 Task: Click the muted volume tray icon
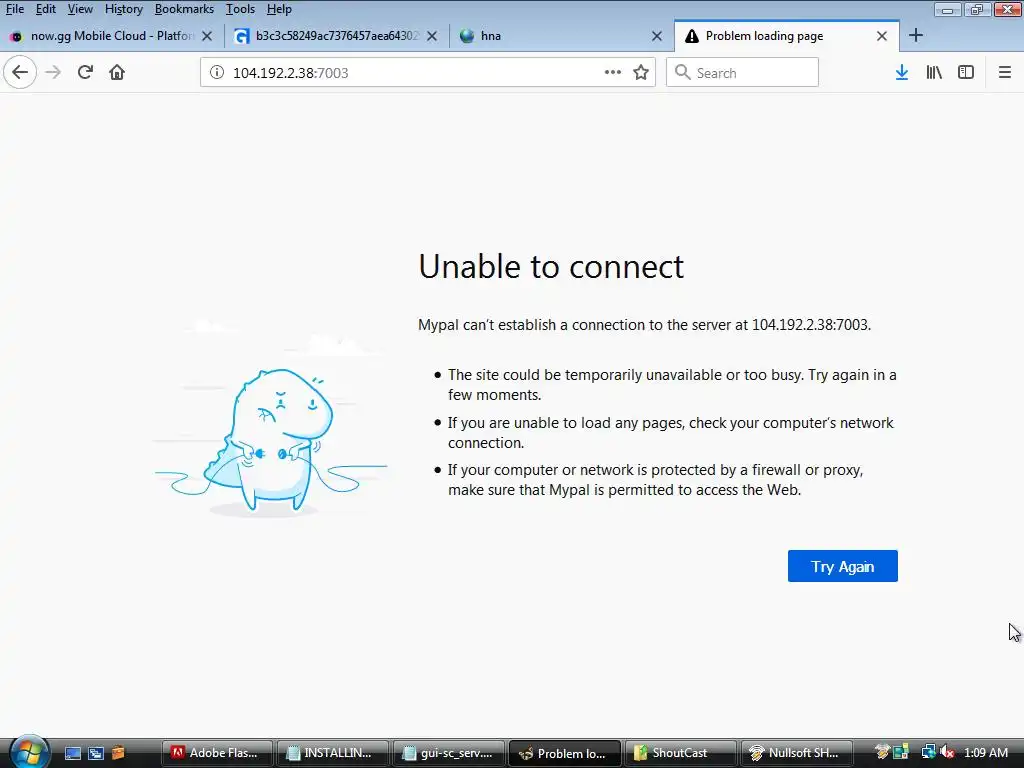948,752
